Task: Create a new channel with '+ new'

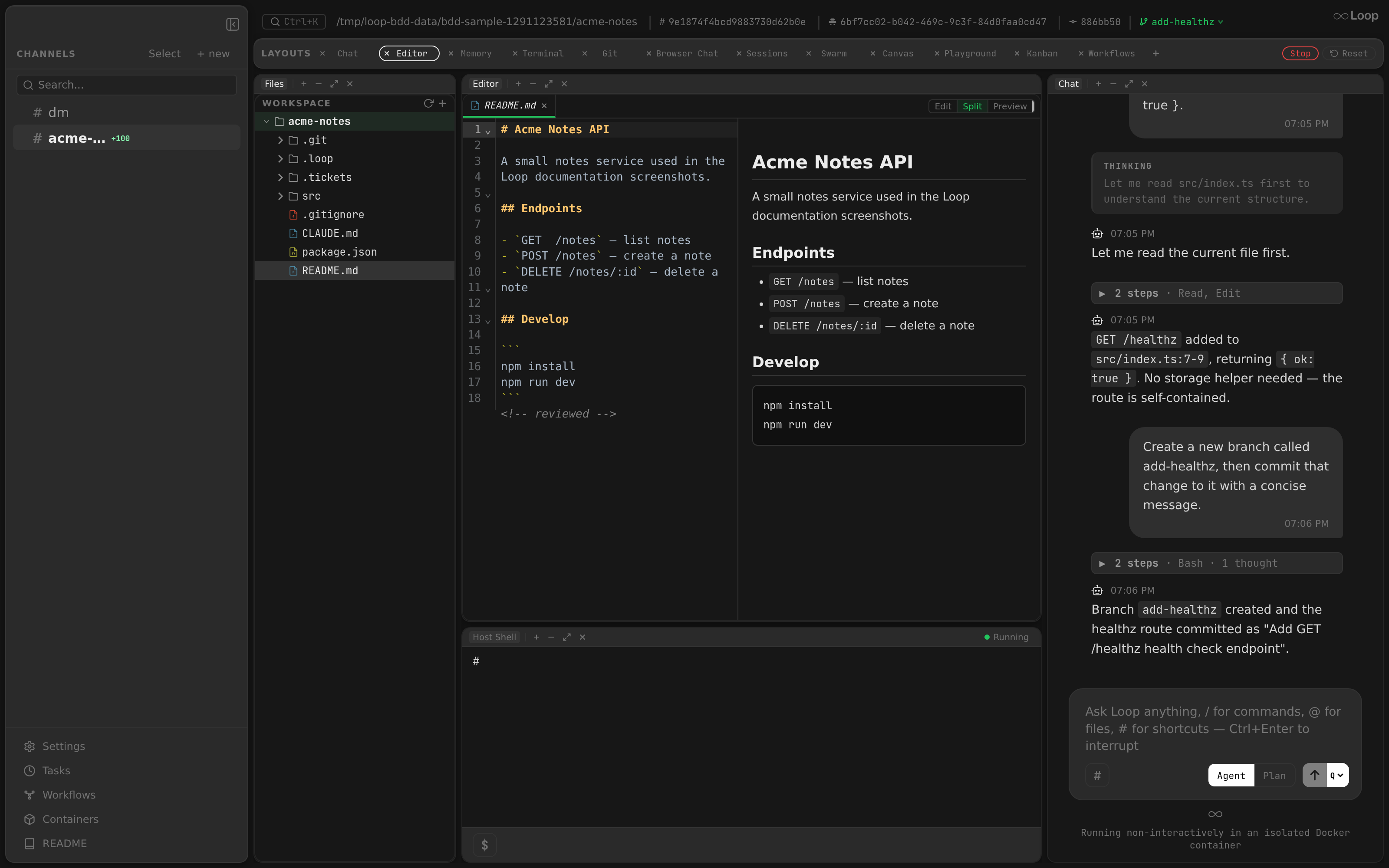Action: tap(213, 53)
